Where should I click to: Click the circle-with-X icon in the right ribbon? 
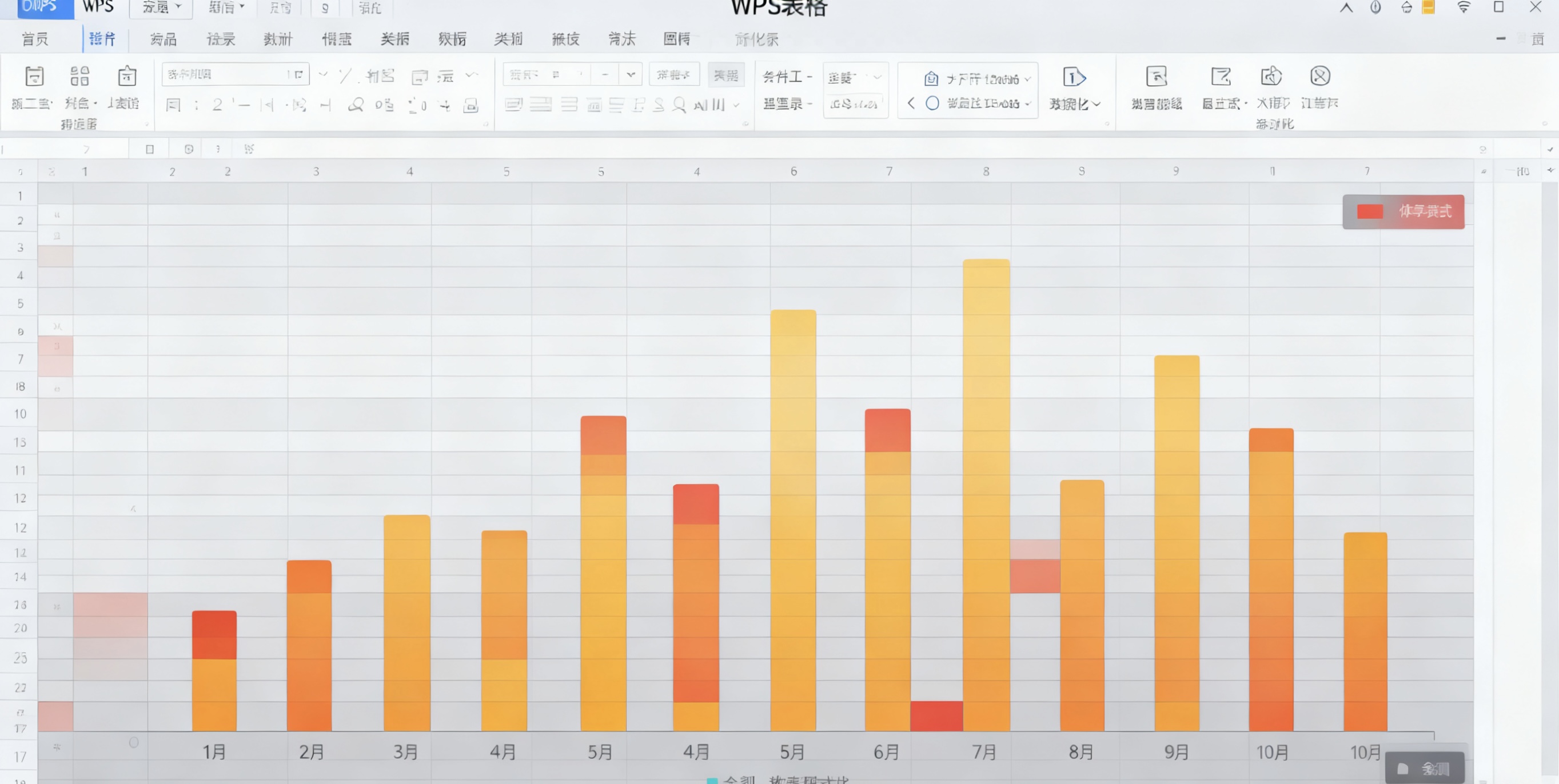[1319, 76]
